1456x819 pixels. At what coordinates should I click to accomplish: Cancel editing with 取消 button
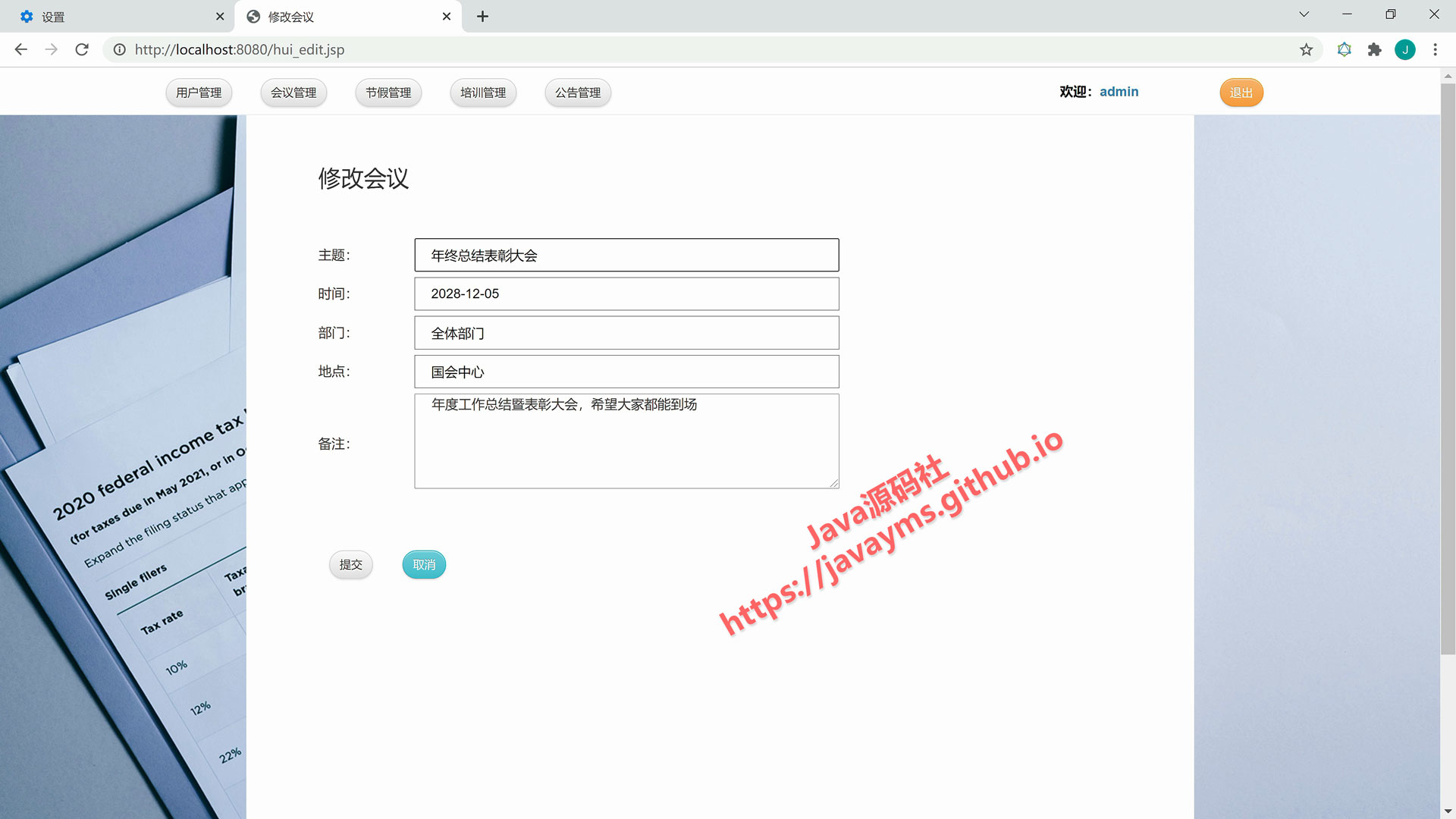424,565
